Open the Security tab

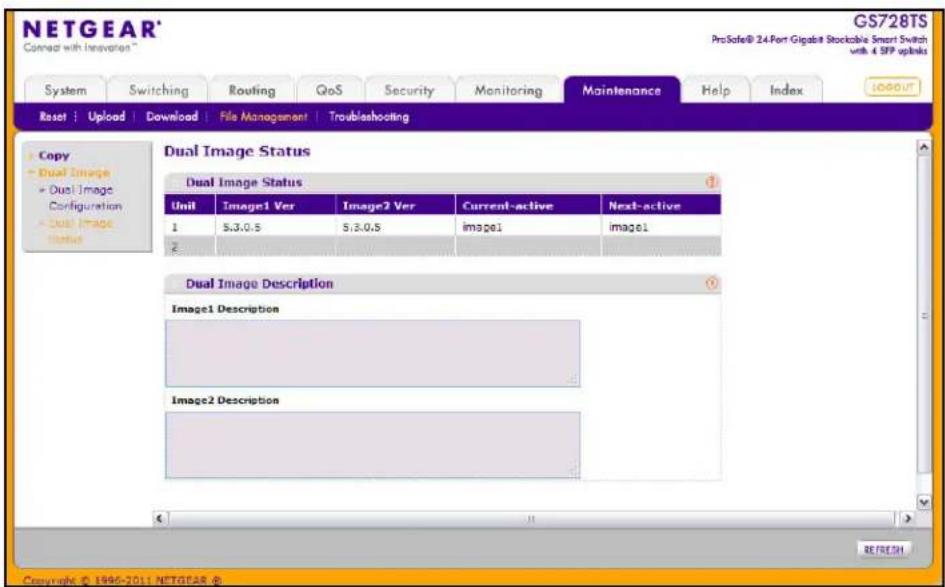pos(409,90)
